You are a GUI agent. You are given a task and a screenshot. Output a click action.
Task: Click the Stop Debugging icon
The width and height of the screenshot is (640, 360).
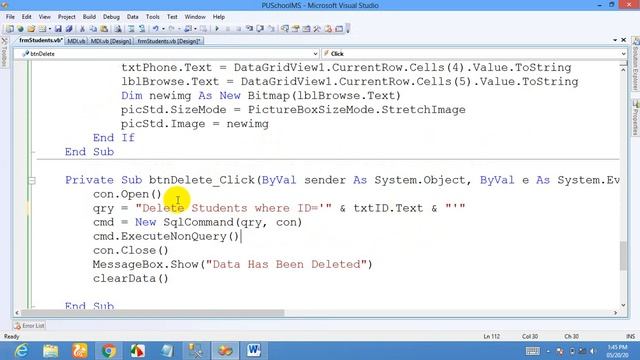coord(238,29)
